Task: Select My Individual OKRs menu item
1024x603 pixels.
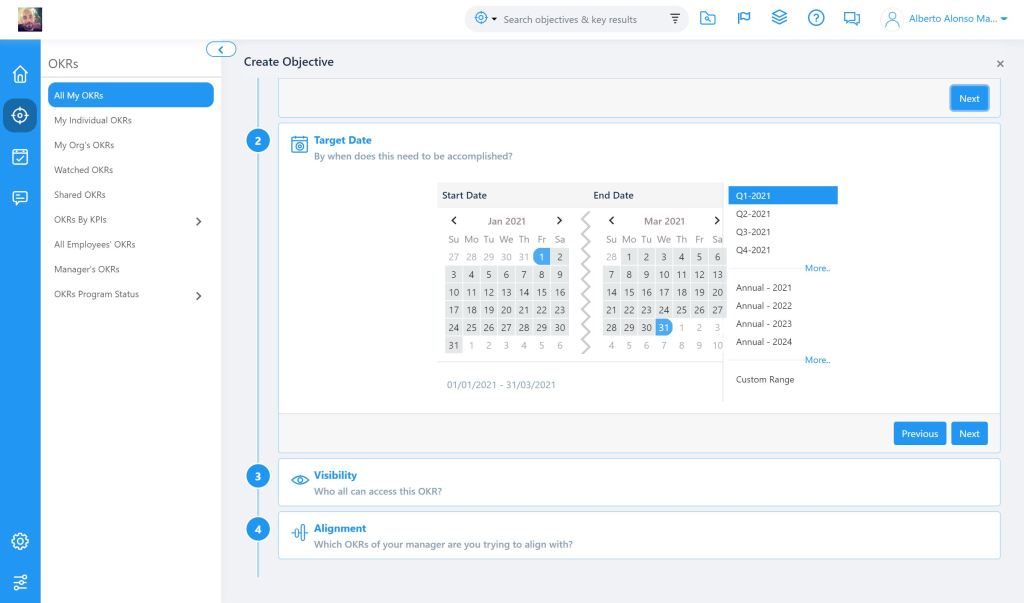Action: (x=93, y=120)
